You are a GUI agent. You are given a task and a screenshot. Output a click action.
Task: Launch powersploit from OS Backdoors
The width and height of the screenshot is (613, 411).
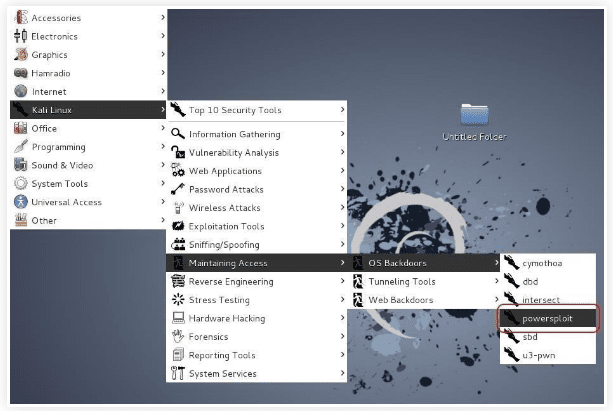point(547,319)
